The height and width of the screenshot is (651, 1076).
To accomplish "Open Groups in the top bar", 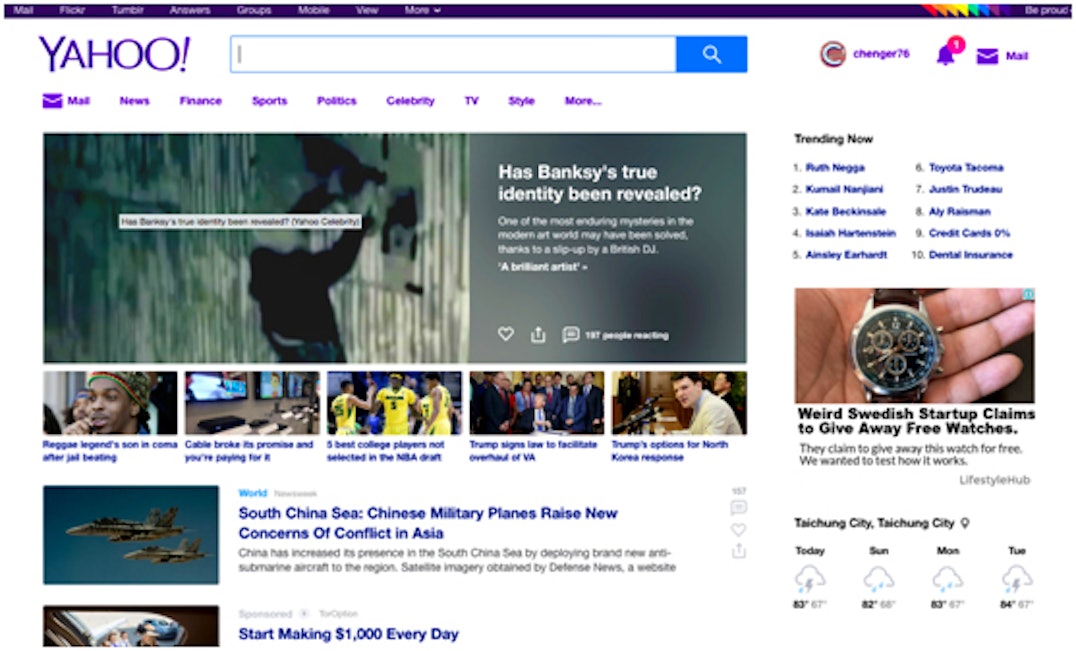I will [x=254, y=10].
